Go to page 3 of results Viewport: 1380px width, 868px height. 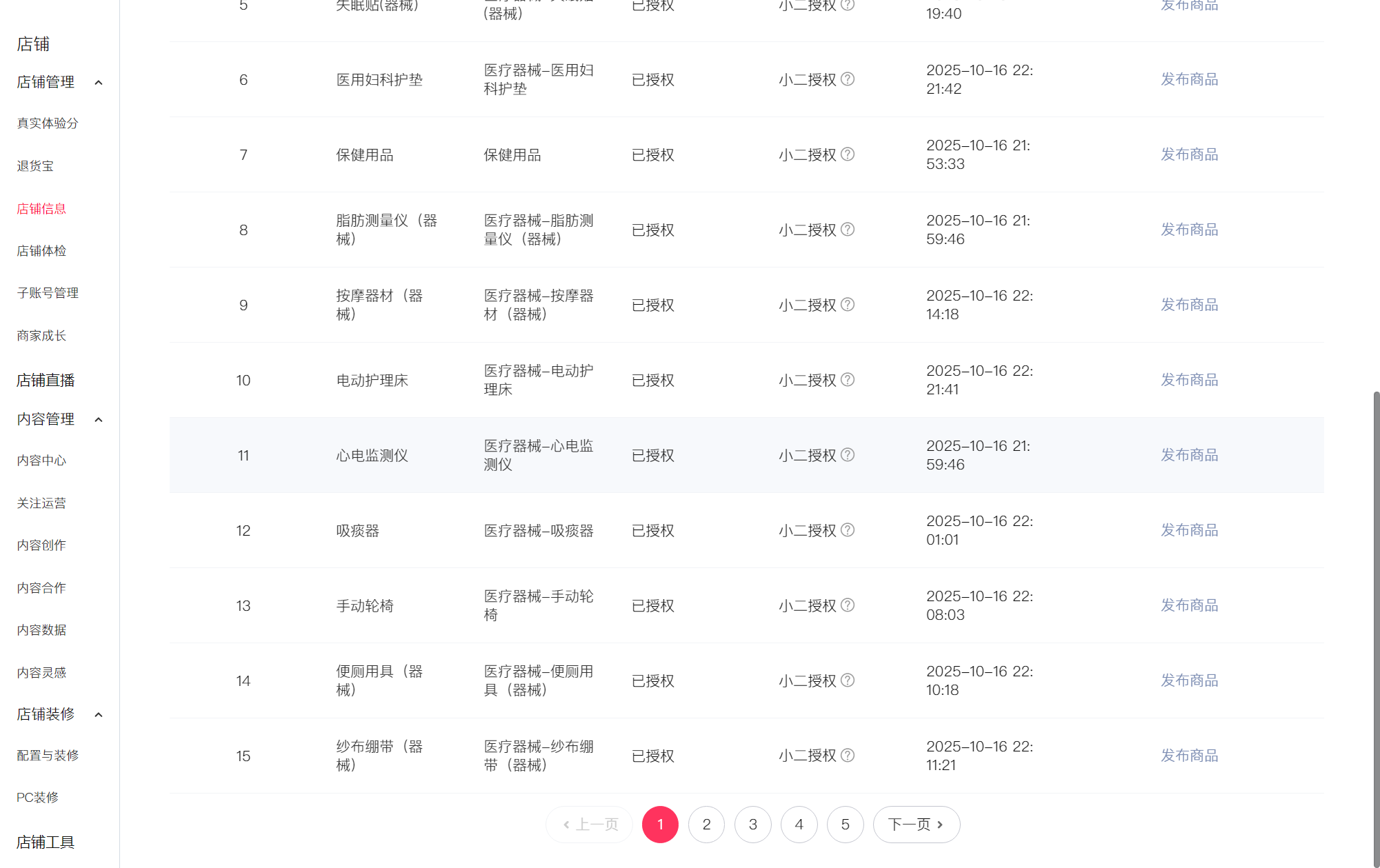pyautogui.click(x=752, y=825)
